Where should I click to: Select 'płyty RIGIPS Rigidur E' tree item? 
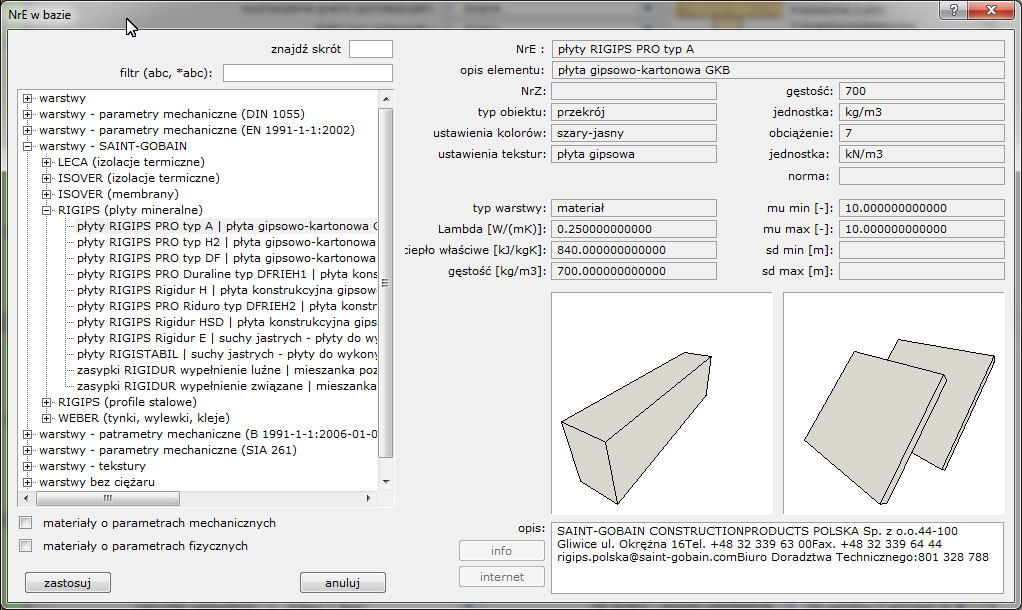[226, 338]
